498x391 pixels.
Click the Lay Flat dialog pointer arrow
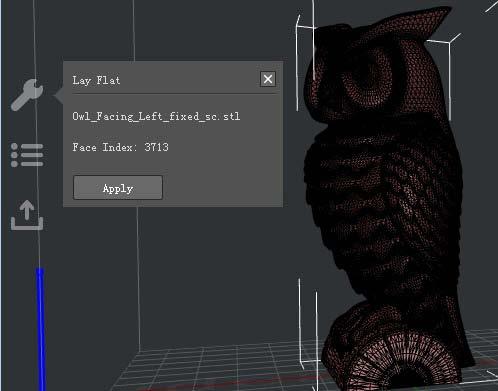pos(59,95)
